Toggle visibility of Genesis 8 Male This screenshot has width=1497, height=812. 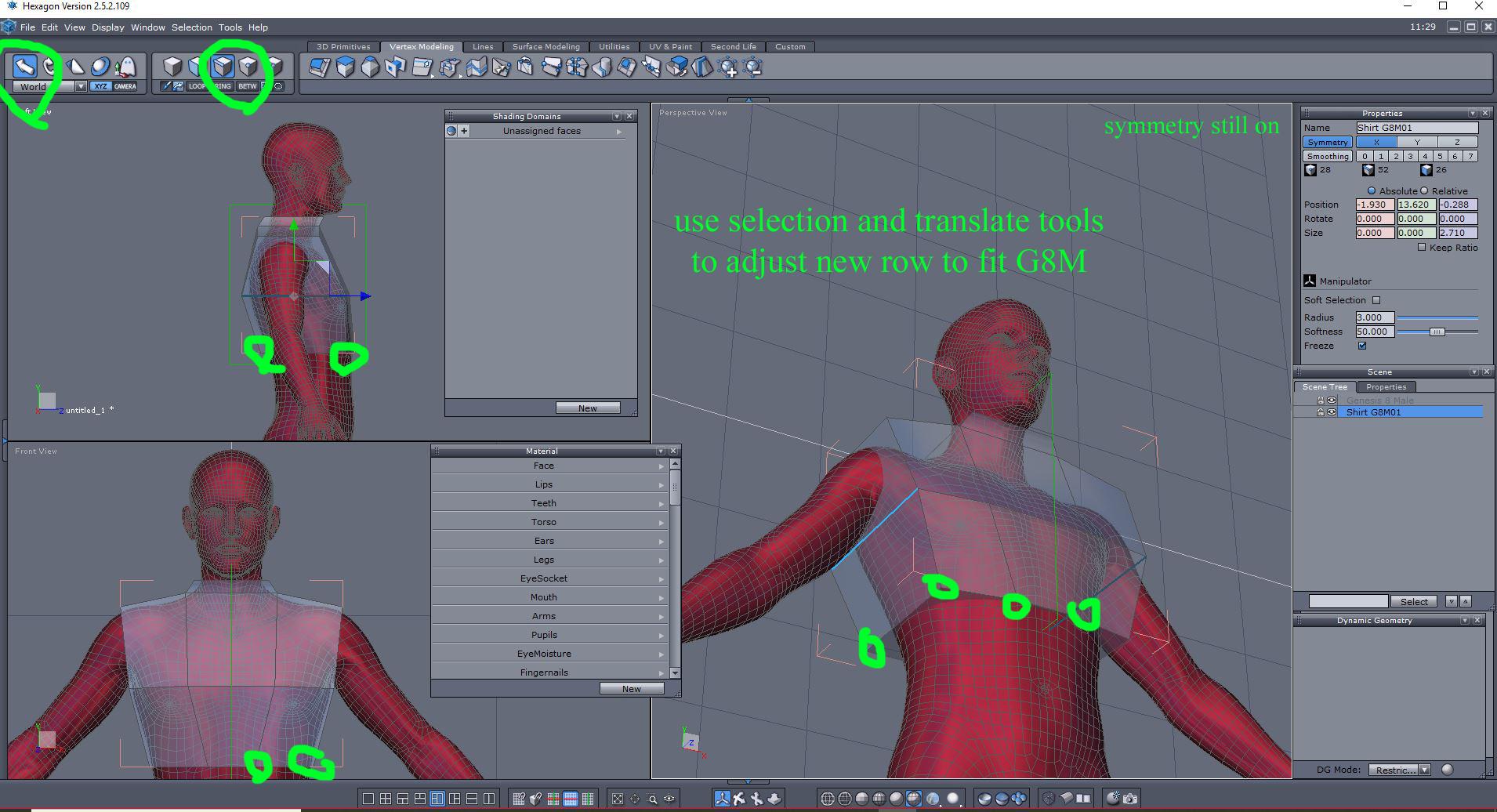pyautogui.click(x=1332, y=401)
